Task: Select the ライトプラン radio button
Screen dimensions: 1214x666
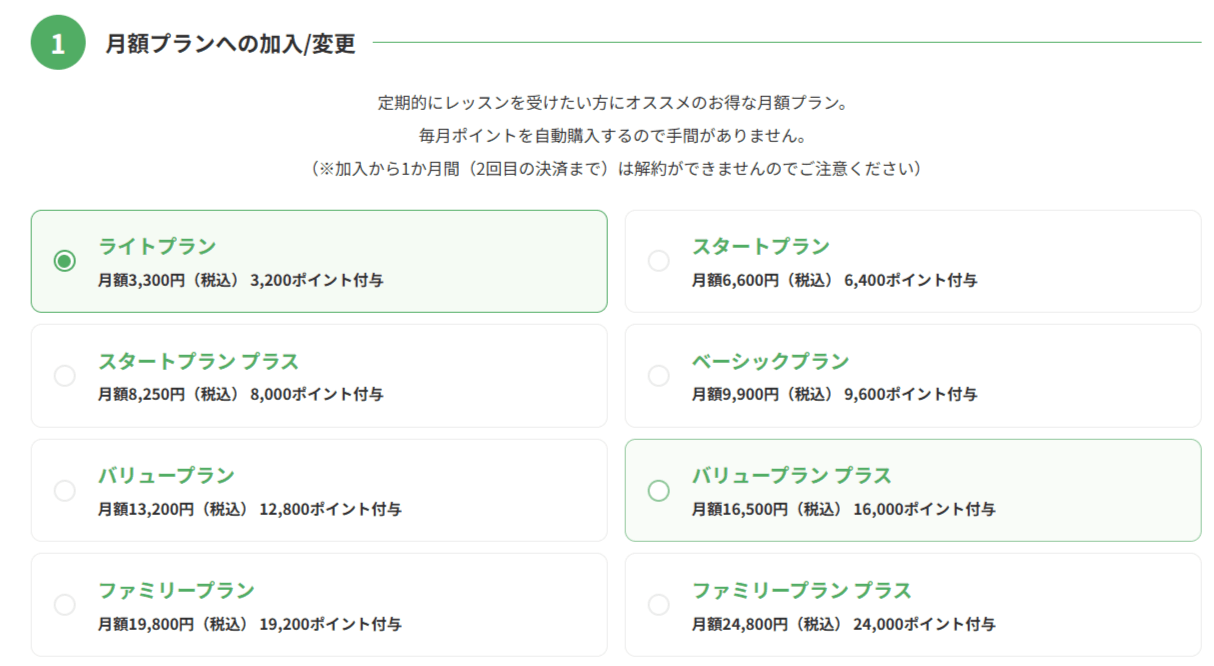Action: coord(65,261)
